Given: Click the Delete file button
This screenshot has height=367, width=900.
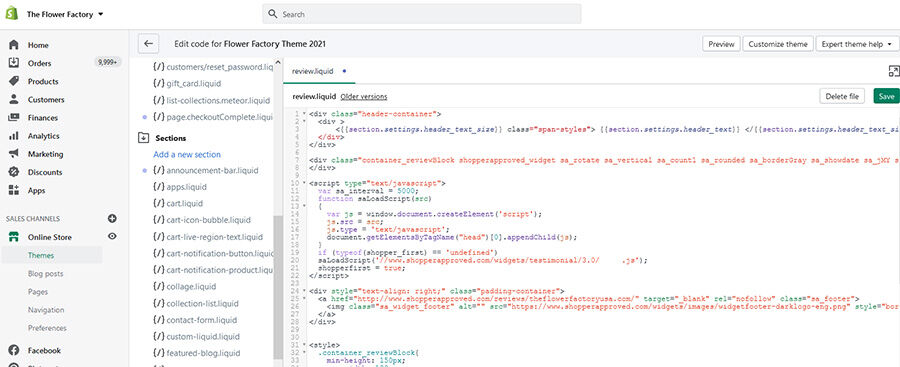Looking at the screenshot, I should click(841, 96).
